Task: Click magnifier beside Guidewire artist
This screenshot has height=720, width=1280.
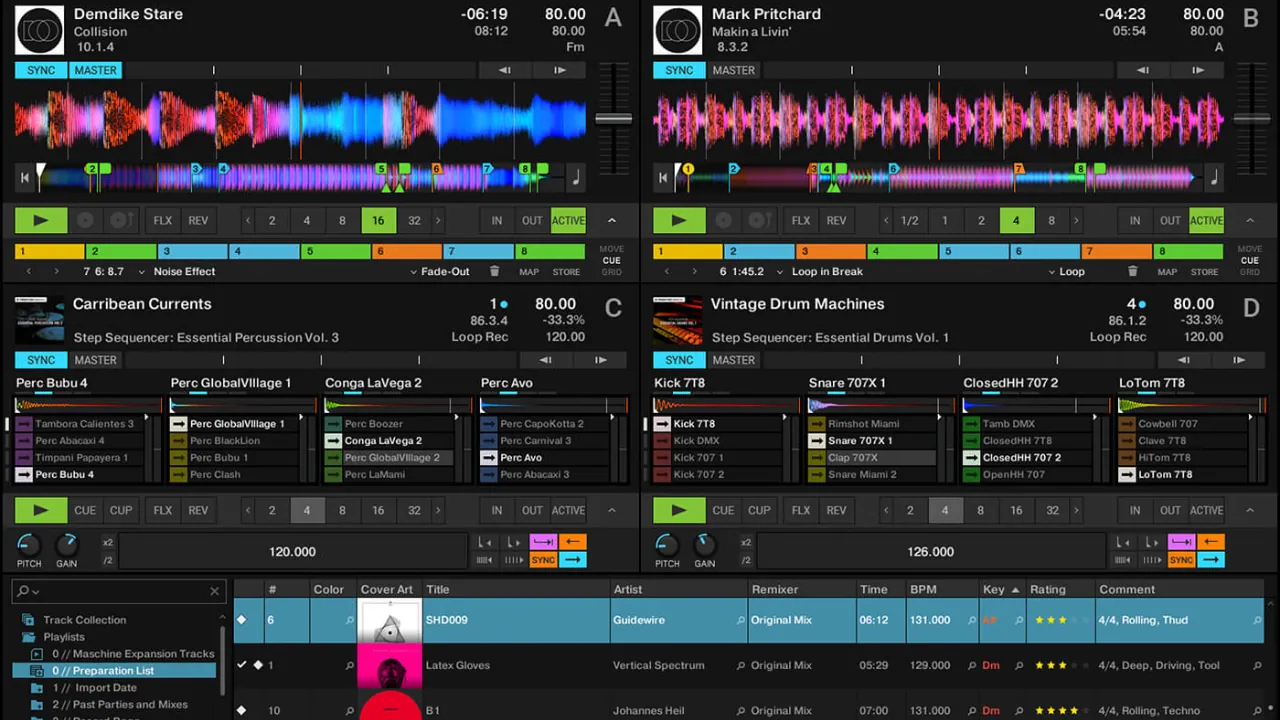Action: pos(741,620)
